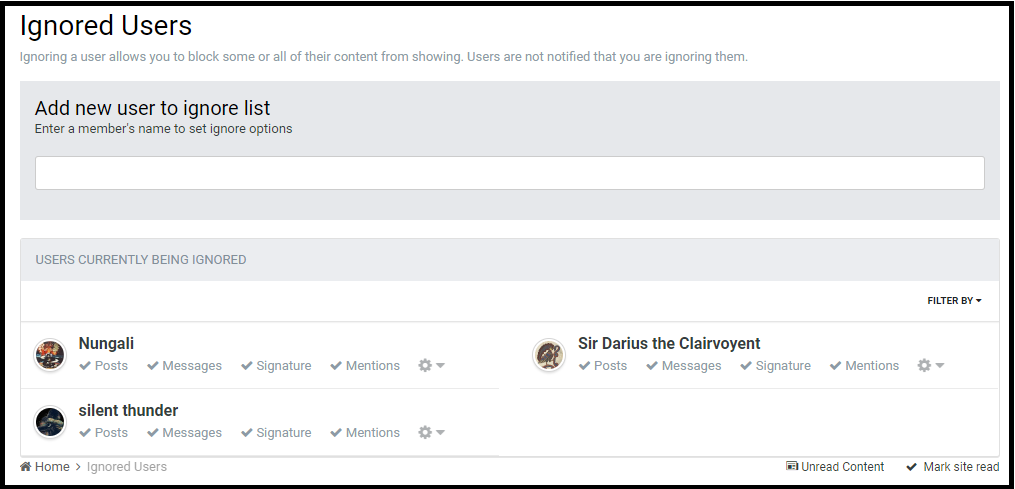Viewport: 1015px width, 489px height.
Task: Open settings gear for Nungali
Action: [x=425, y=365]
